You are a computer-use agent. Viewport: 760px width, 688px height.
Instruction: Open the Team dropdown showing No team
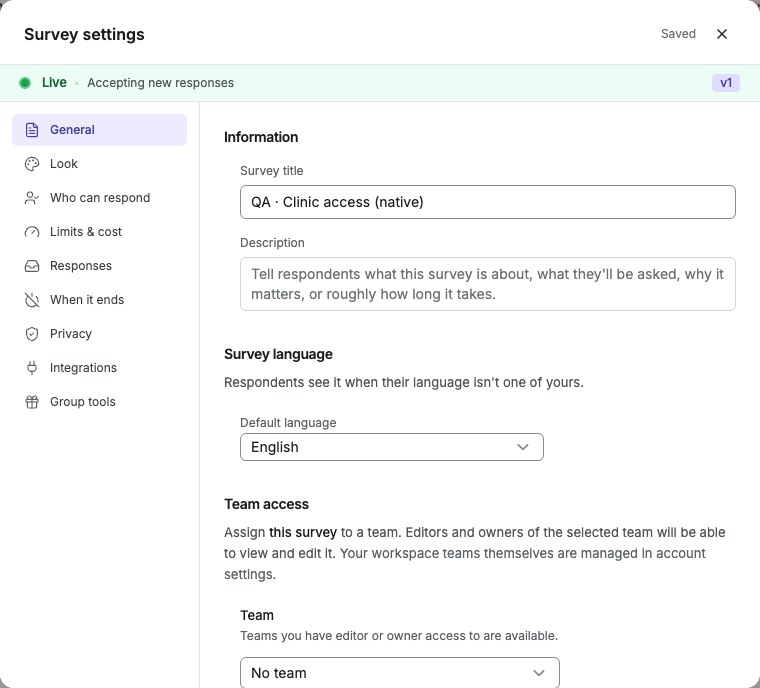(400, 672)
